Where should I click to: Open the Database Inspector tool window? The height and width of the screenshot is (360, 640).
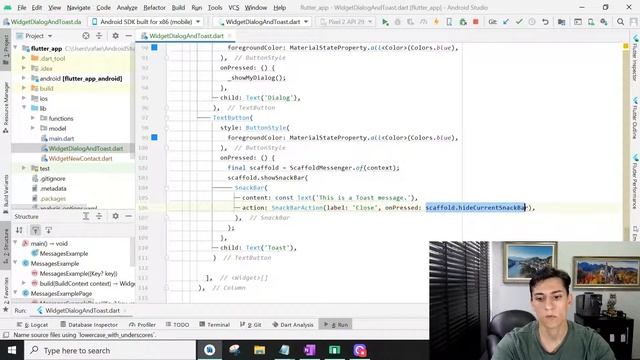point(89,325)
